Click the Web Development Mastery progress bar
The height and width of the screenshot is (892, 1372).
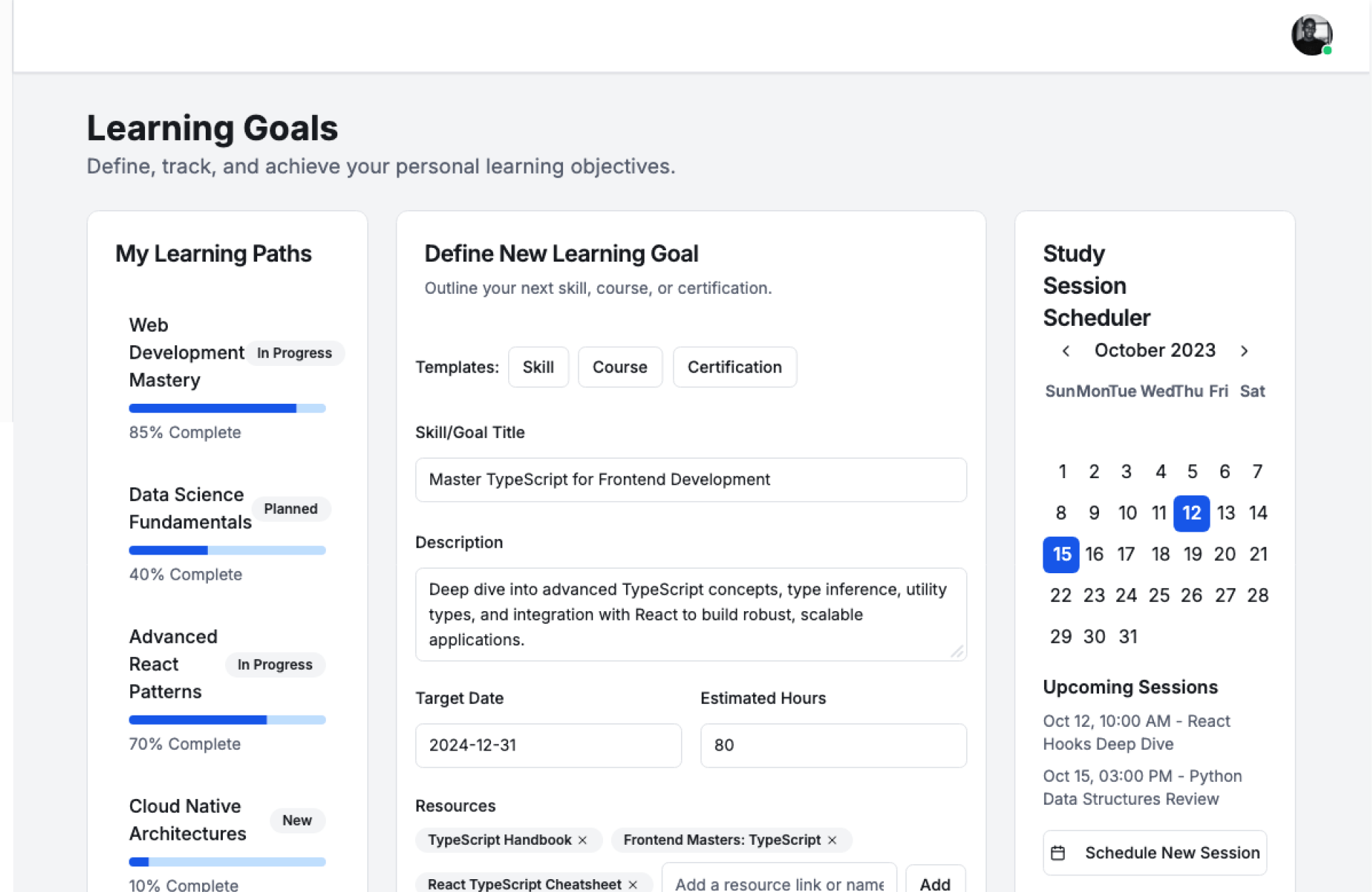(227, 408)
